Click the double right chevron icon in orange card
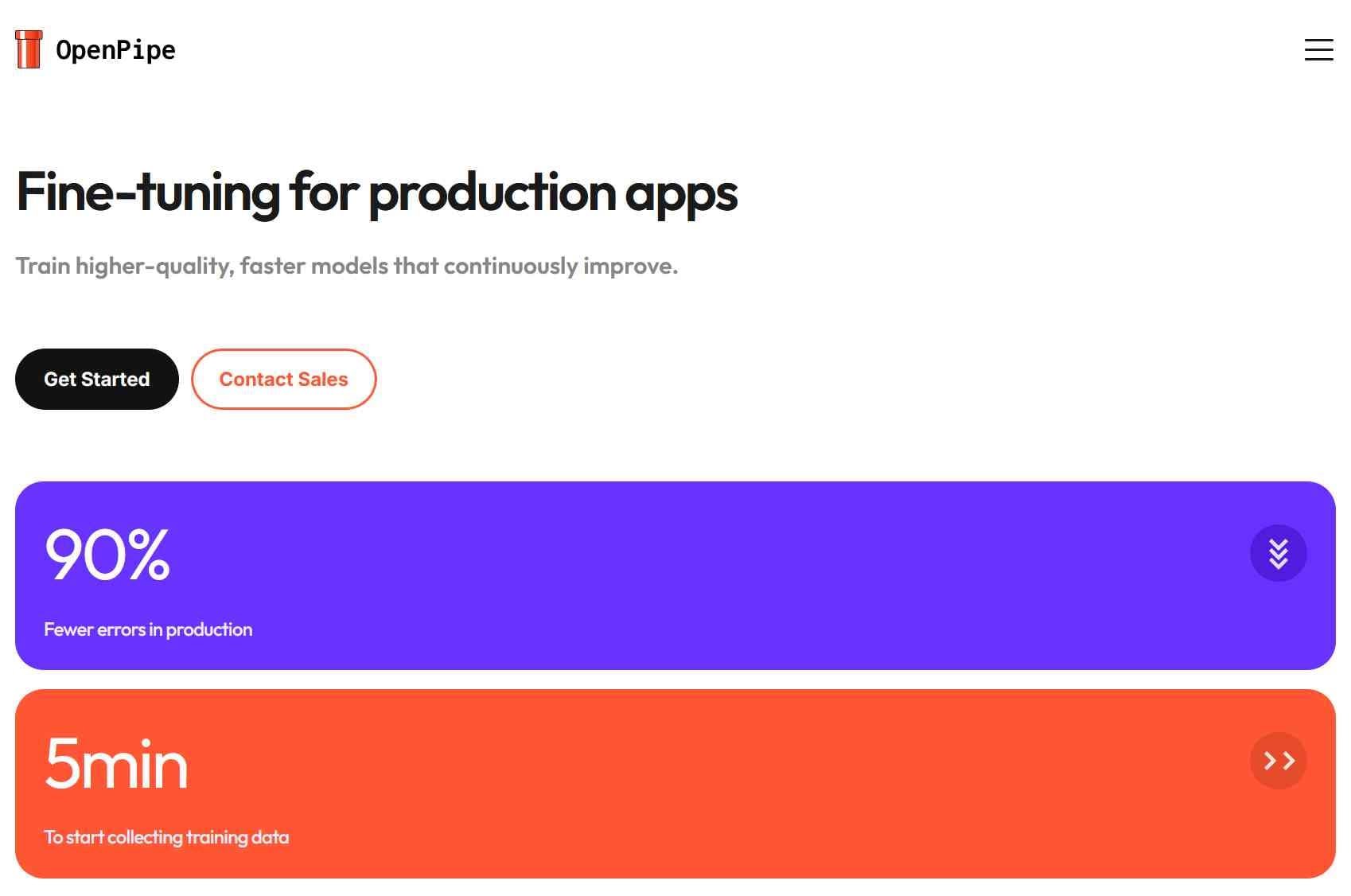Image resolution: width=1351 pixels, height=896 pixels. [1278, 761]
